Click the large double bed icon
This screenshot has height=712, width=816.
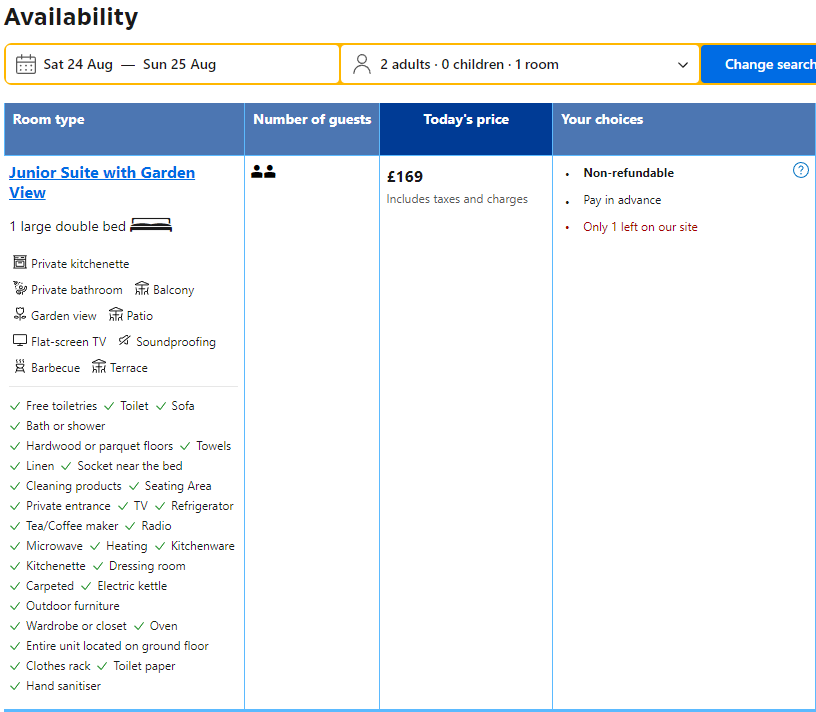pyautogui.click(x=151, y=226)
